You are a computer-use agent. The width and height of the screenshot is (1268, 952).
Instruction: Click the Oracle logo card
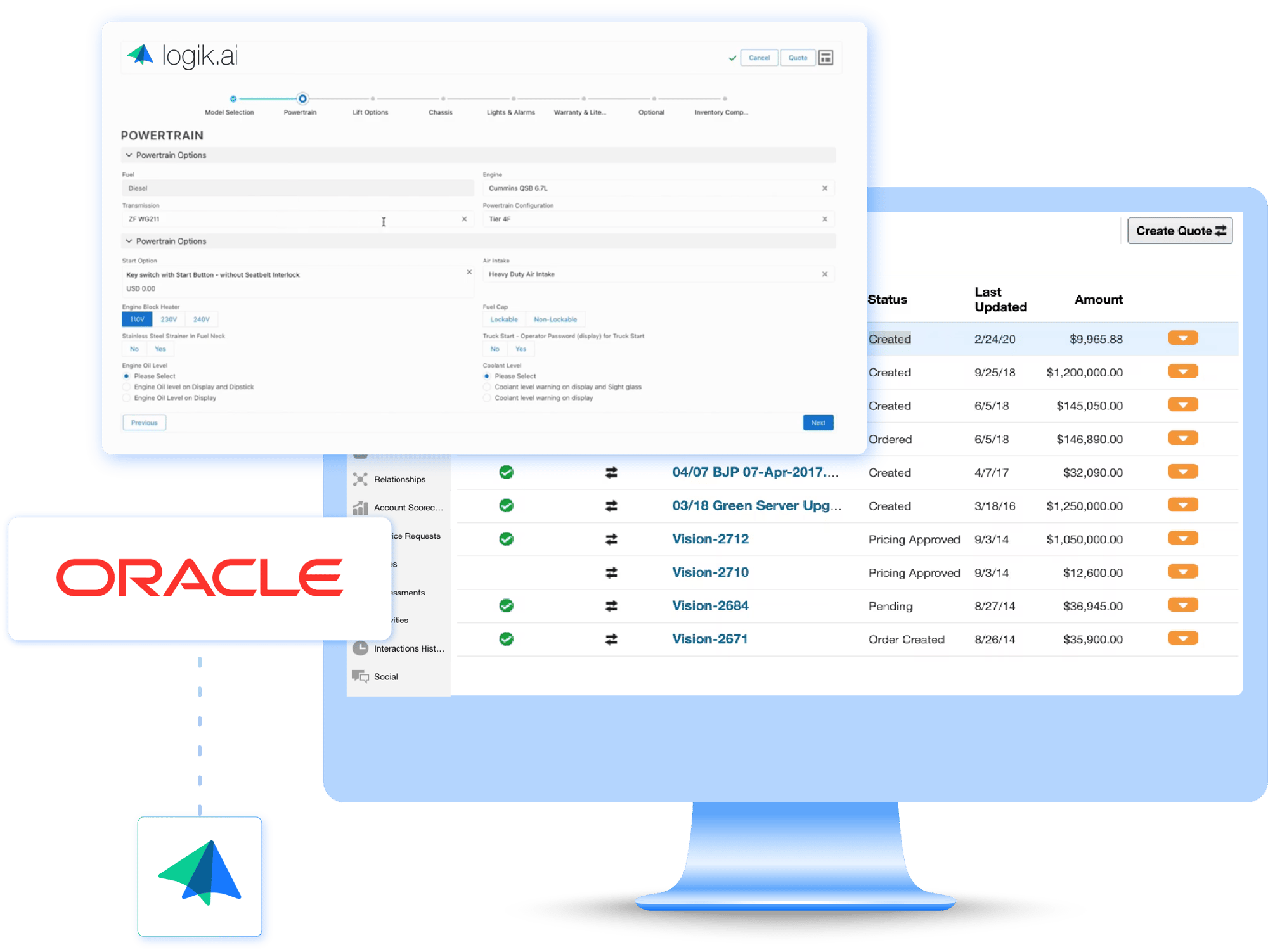click(x=200, y=578)
